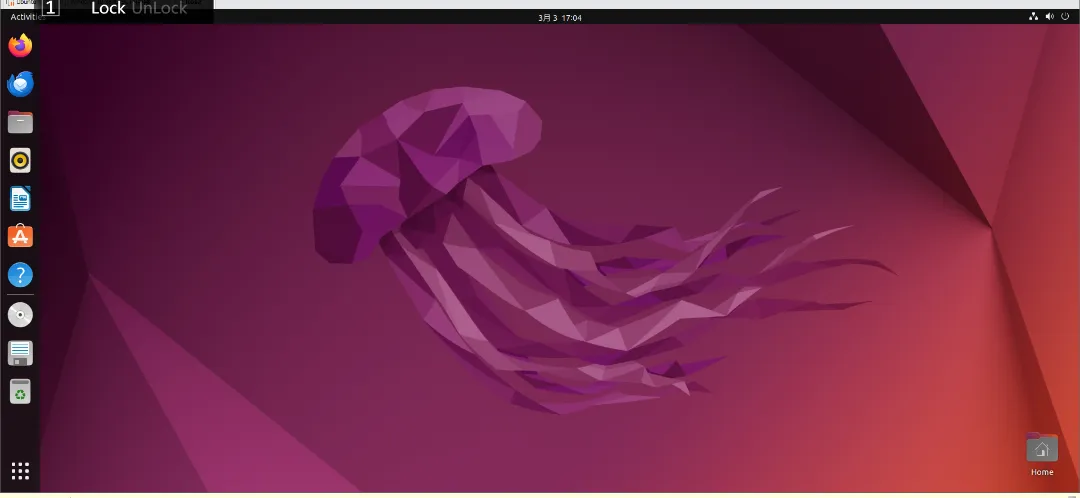This screenshot has height=498, width=1080.
Task: Open the Trash in dock
Action: point(20,391)
